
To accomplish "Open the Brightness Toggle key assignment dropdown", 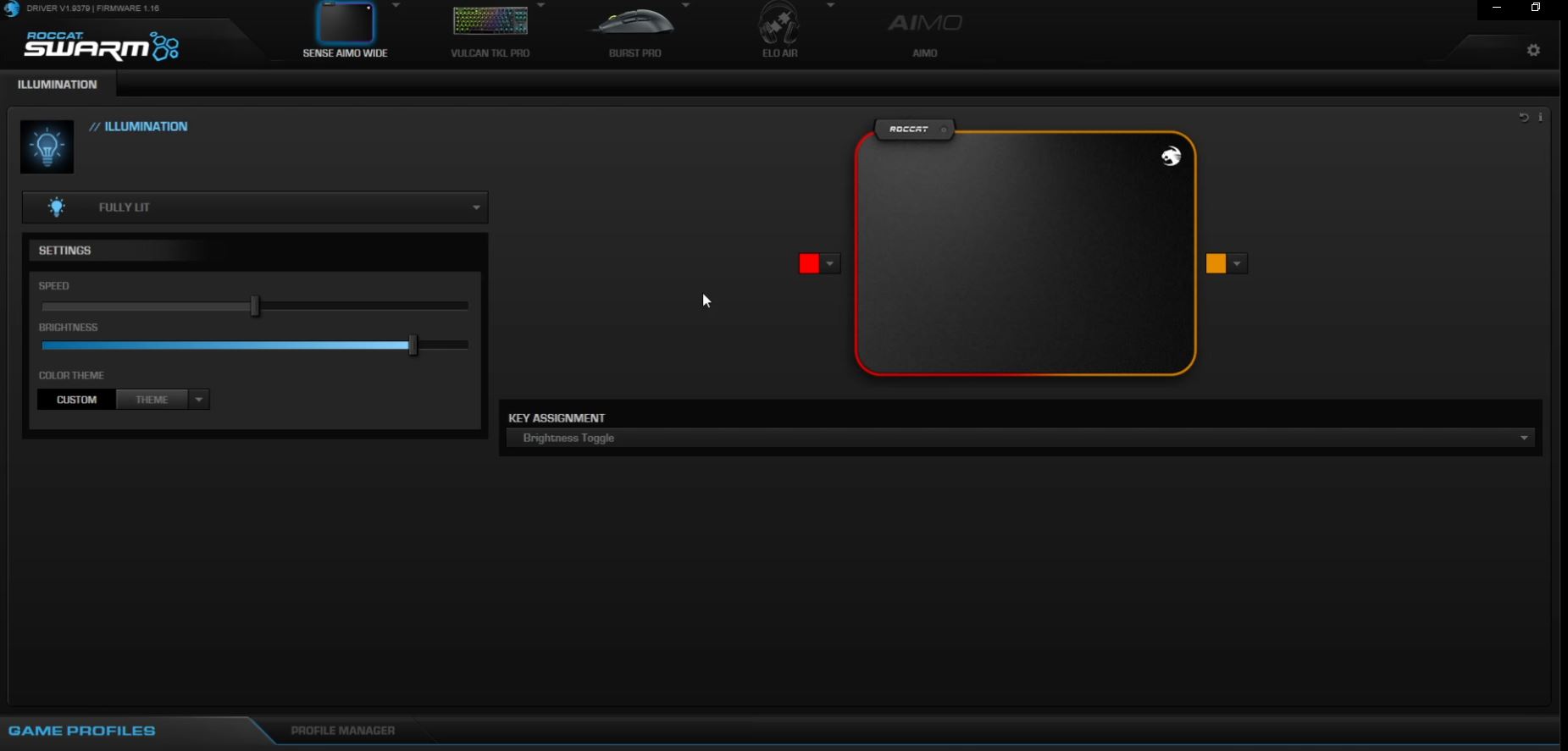I will [x=1021, y=438].
